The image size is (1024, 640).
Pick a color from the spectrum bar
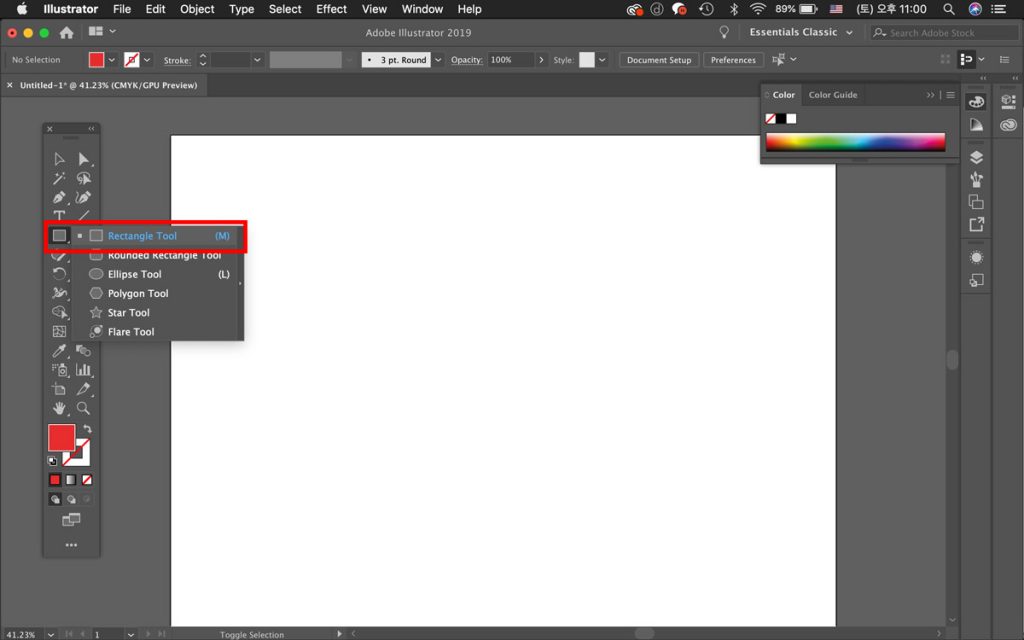point(856,142)
